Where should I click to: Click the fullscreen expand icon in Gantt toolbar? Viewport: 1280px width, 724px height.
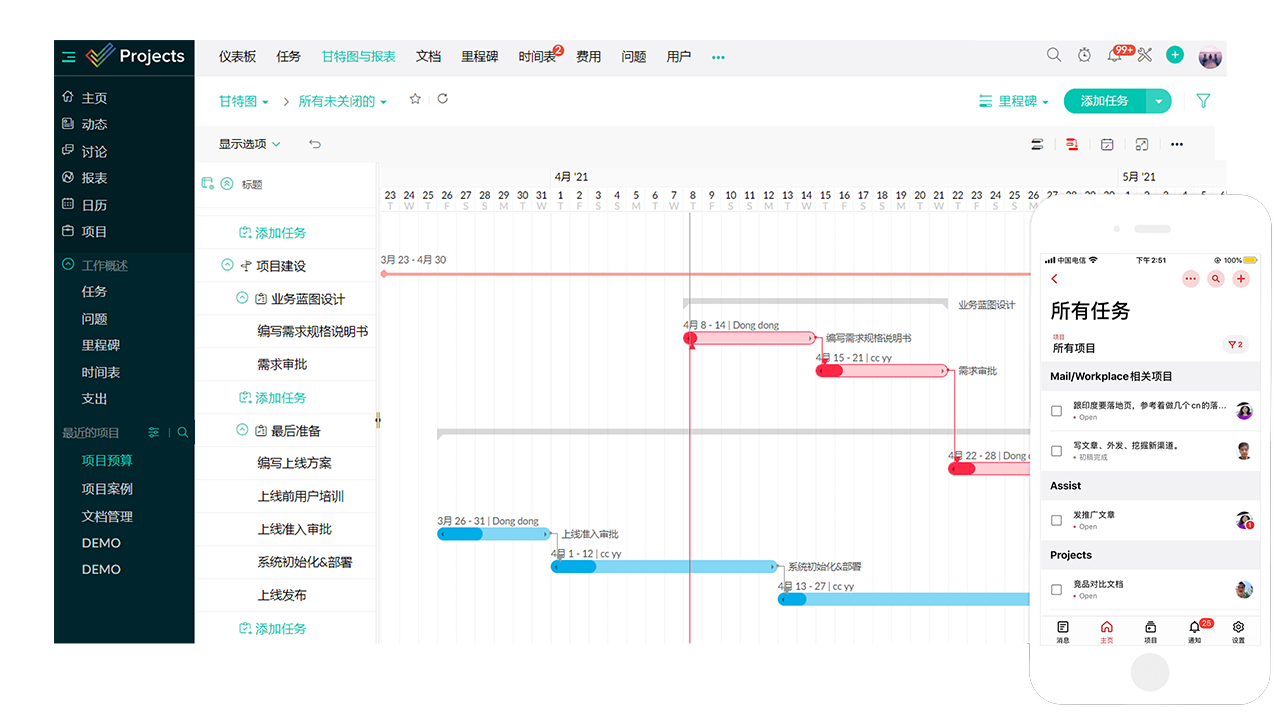pos(1142,144)
